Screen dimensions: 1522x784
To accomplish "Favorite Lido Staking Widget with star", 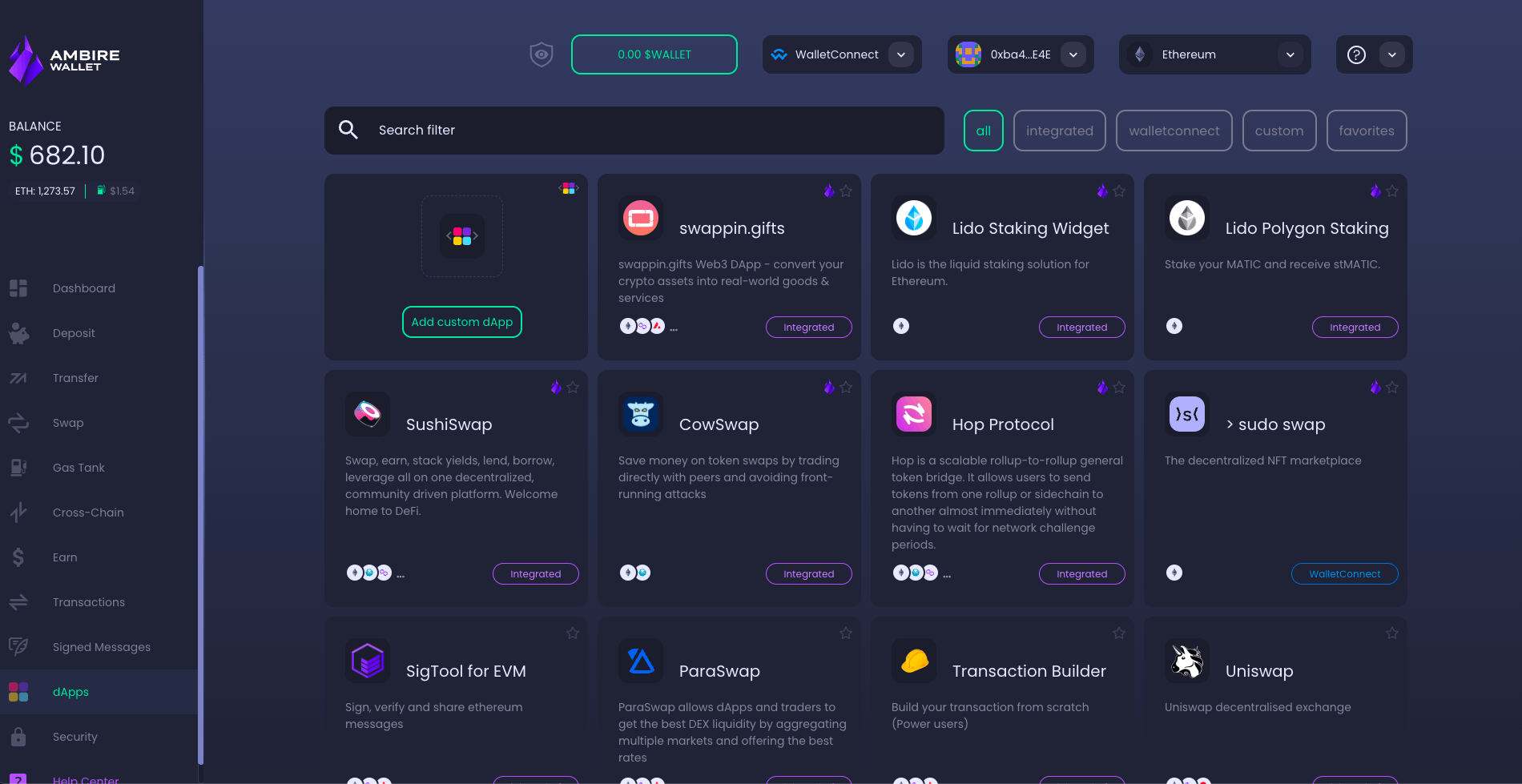I will coord(1119,191).
